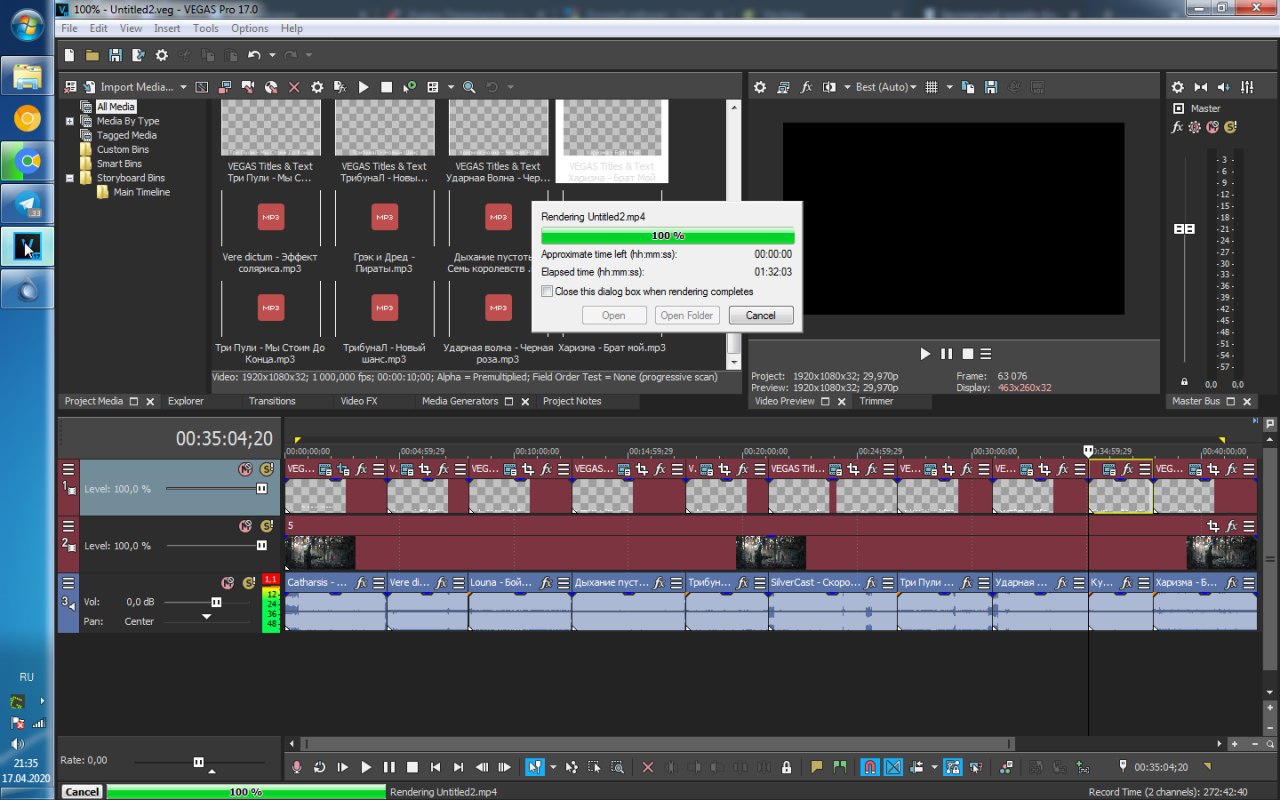Open Mixing Console icon in Master Bus
The height and width of the screenshot is (800, 1280).
(x=1248, y=87)
